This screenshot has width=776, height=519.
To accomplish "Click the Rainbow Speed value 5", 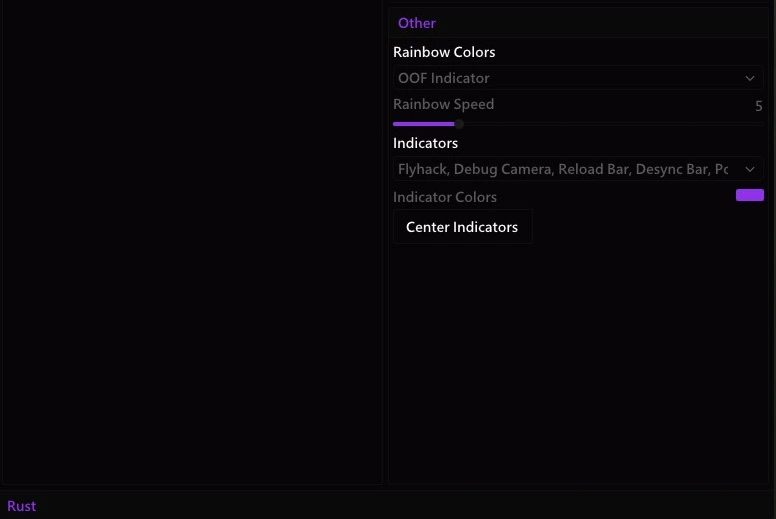I will click(758, 106).
